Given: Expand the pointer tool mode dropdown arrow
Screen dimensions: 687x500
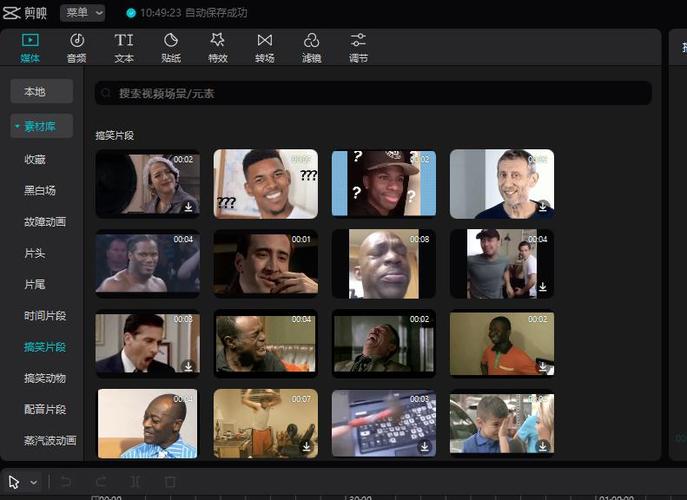Looking at the screenshot, I should [x=34, y=482].
